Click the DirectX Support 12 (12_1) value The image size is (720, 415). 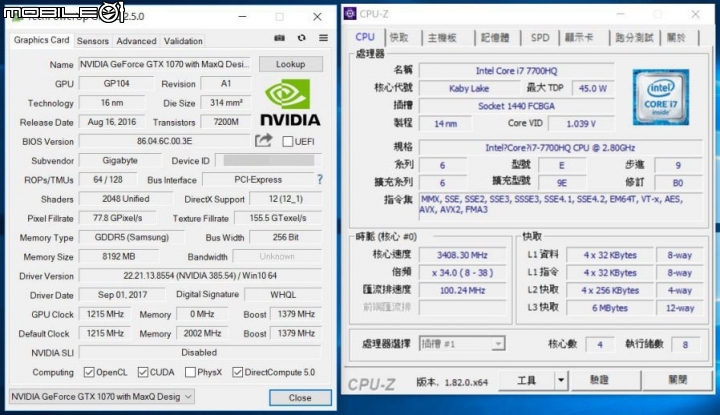pos(286,199)
